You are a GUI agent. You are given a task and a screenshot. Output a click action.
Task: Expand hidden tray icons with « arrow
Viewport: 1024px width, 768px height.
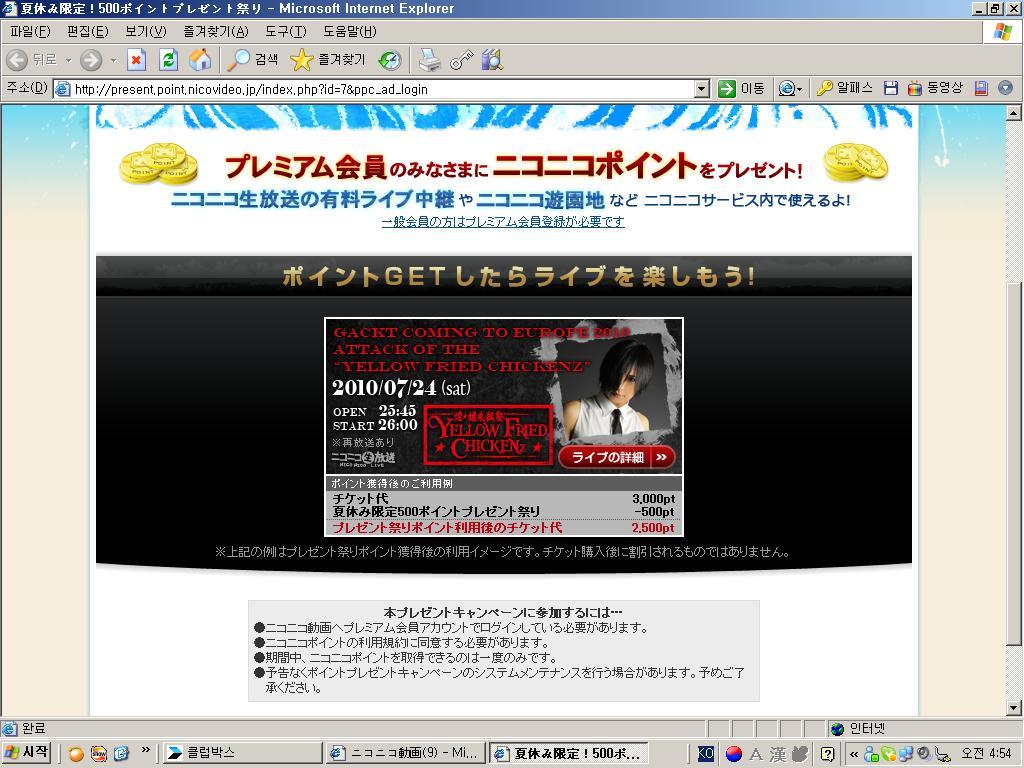(x=854, y=754)
